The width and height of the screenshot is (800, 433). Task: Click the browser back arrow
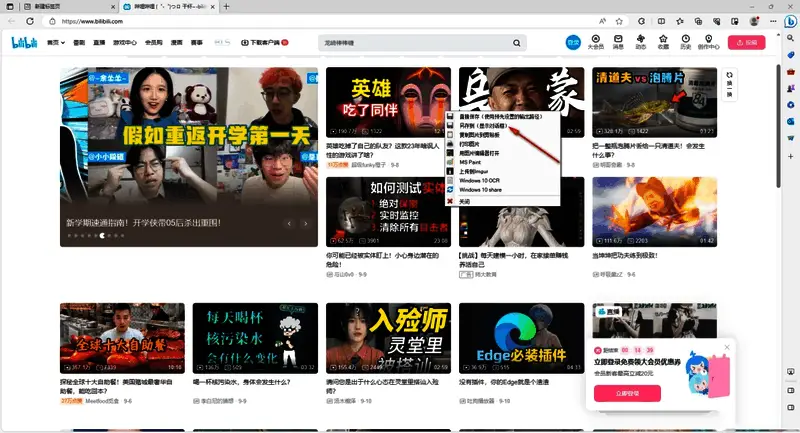[12, 21]
